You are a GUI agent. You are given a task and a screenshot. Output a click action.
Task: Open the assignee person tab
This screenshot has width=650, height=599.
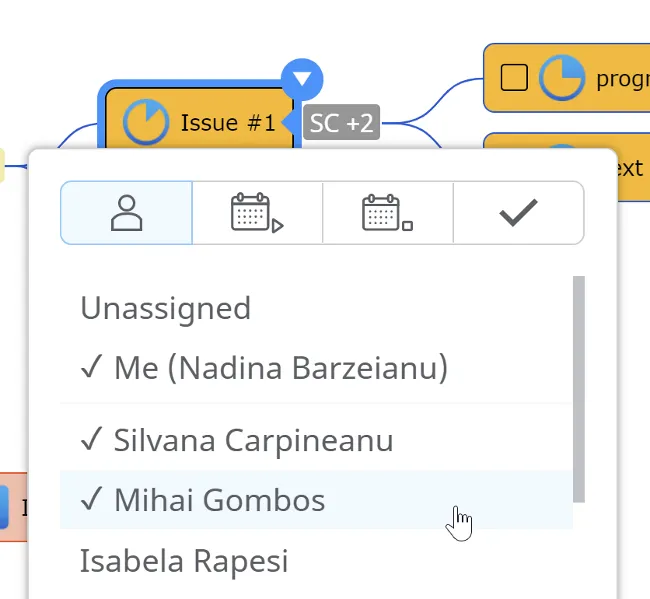coord(126,213)
